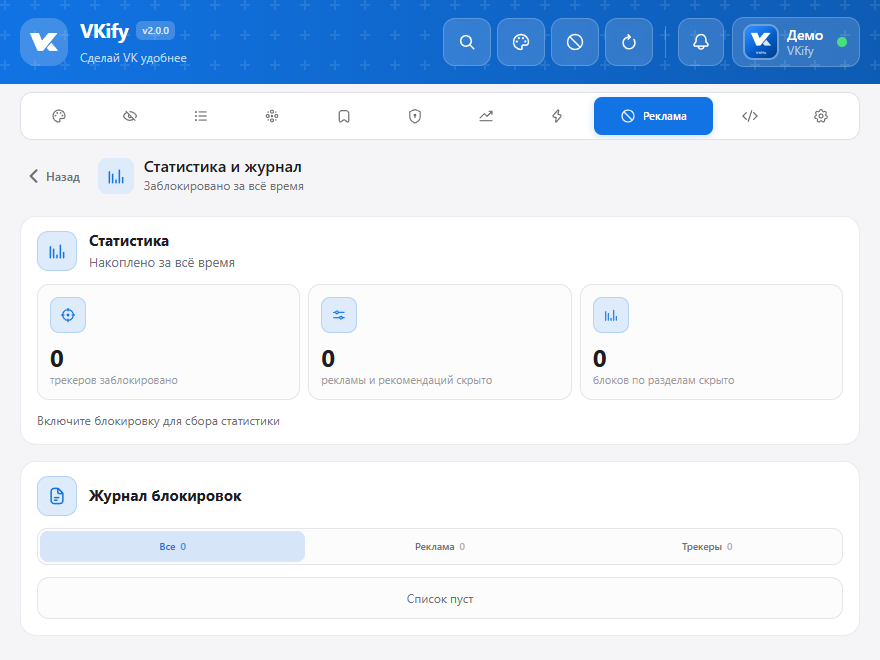Click 'рекламы и рекомендаций скрыто' label

406,380
